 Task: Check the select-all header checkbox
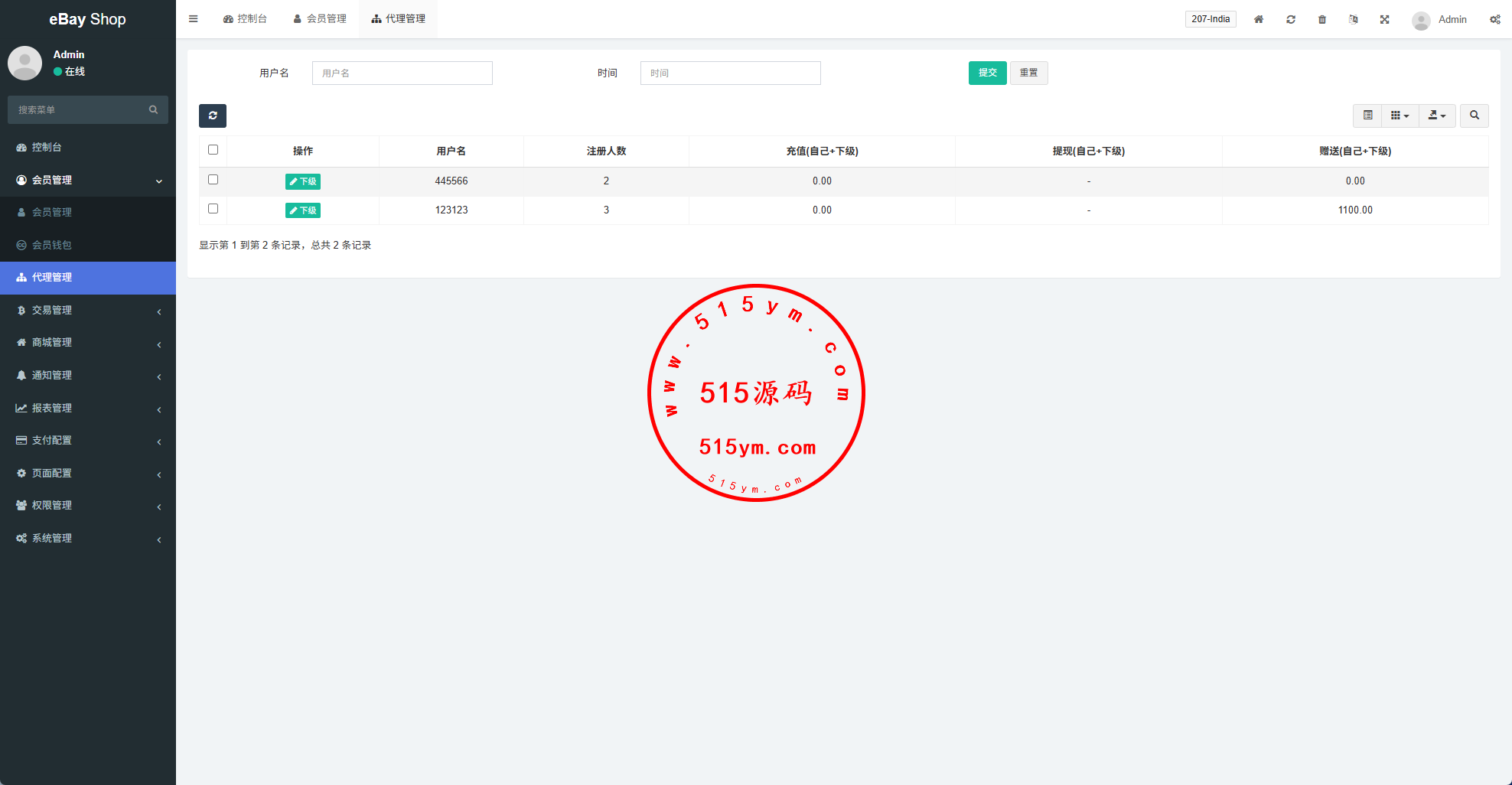point(213,150)
